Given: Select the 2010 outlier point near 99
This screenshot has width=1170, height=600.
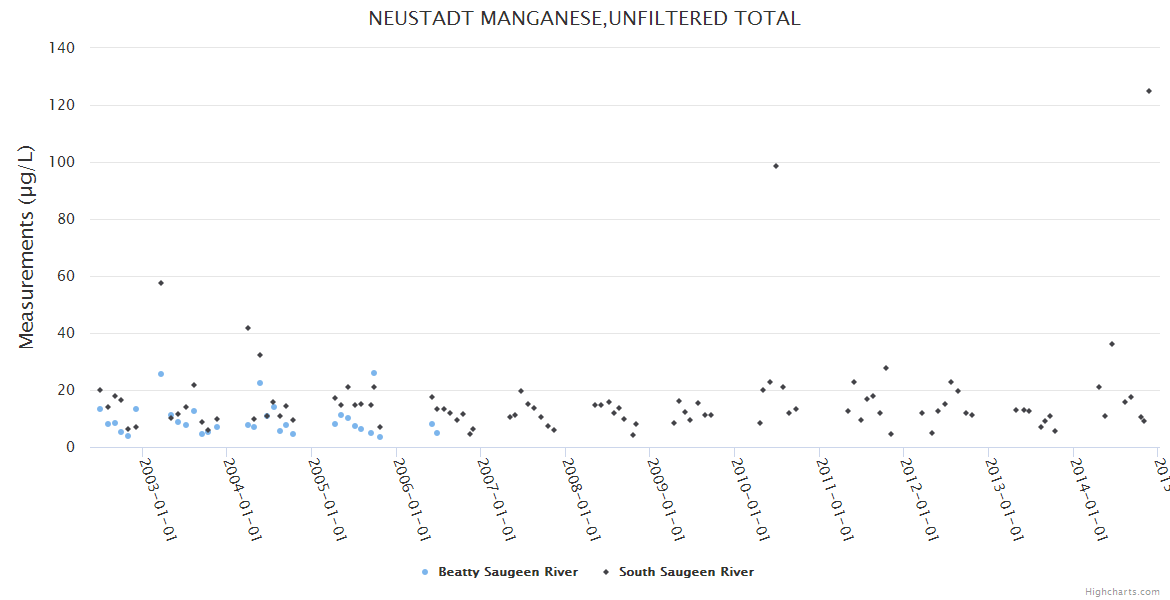Looking at the screenshot, I should coord(776,166).
